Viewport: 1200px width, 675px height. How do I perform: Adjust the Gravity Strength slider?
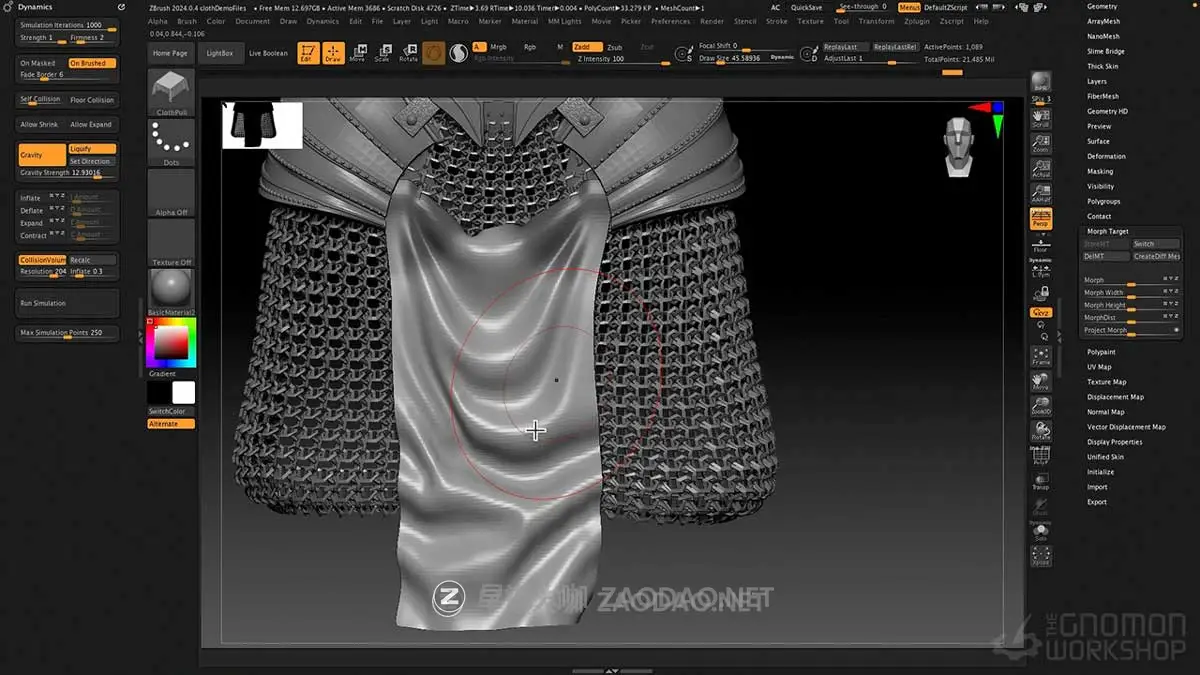tap(60, 170)
